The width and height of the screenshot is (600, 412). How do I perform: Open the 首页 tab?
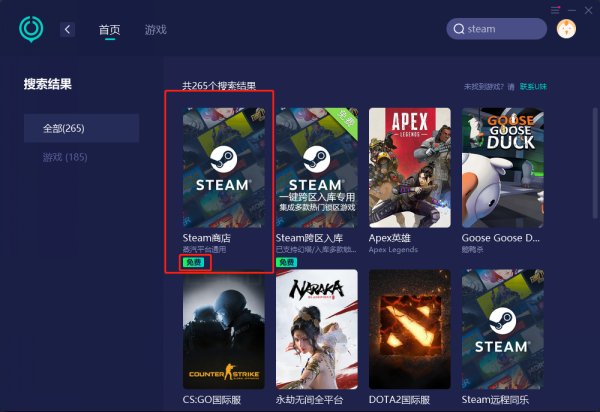(109, 29)
